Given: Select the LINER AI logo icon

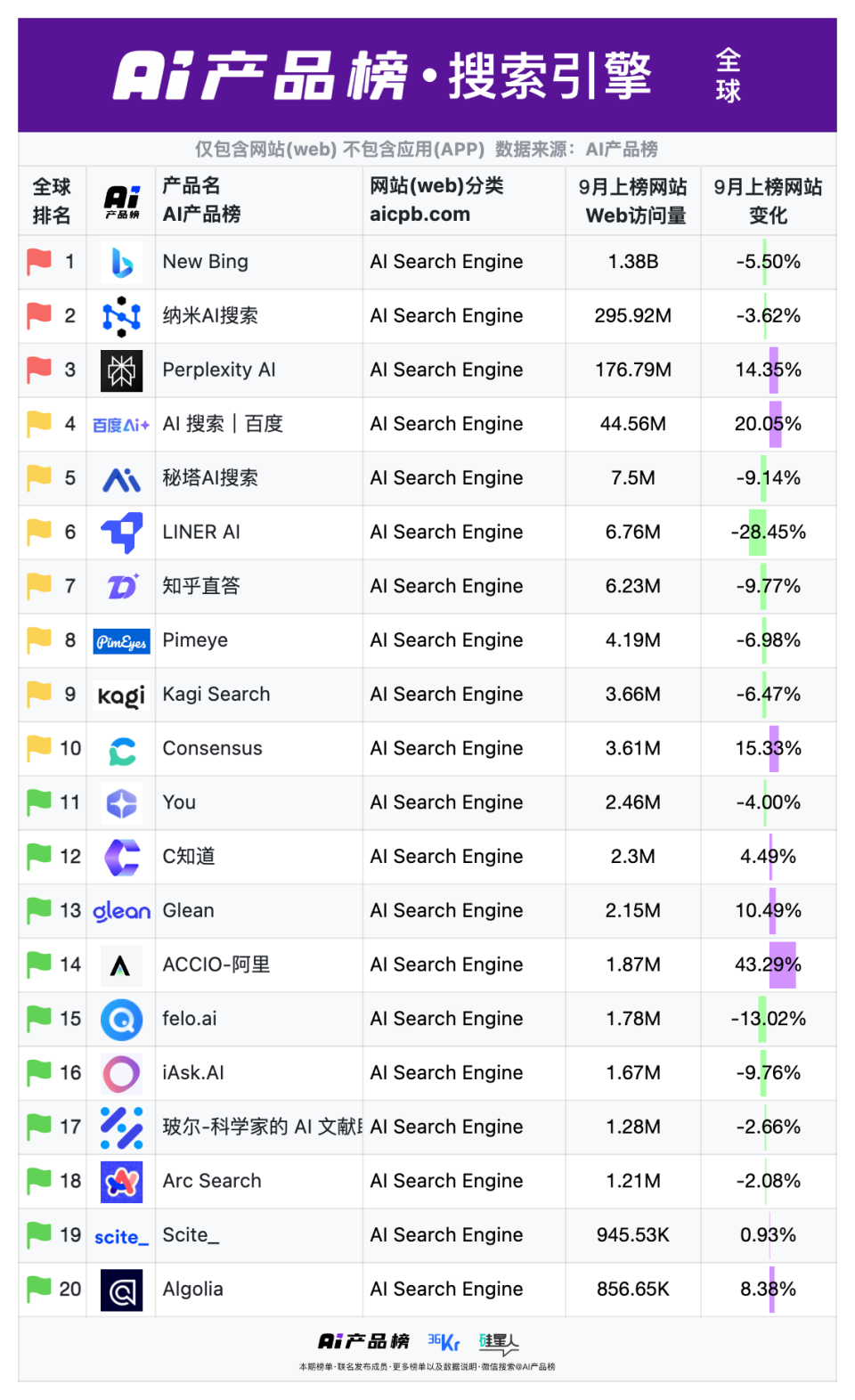Looking at the screenshot, I should coord(121,533).
